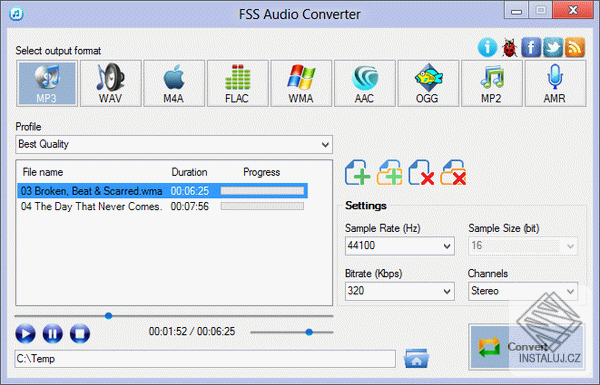Expand the Sample Size 16 dropdown

pyautogui.click(x=523, y=246)
